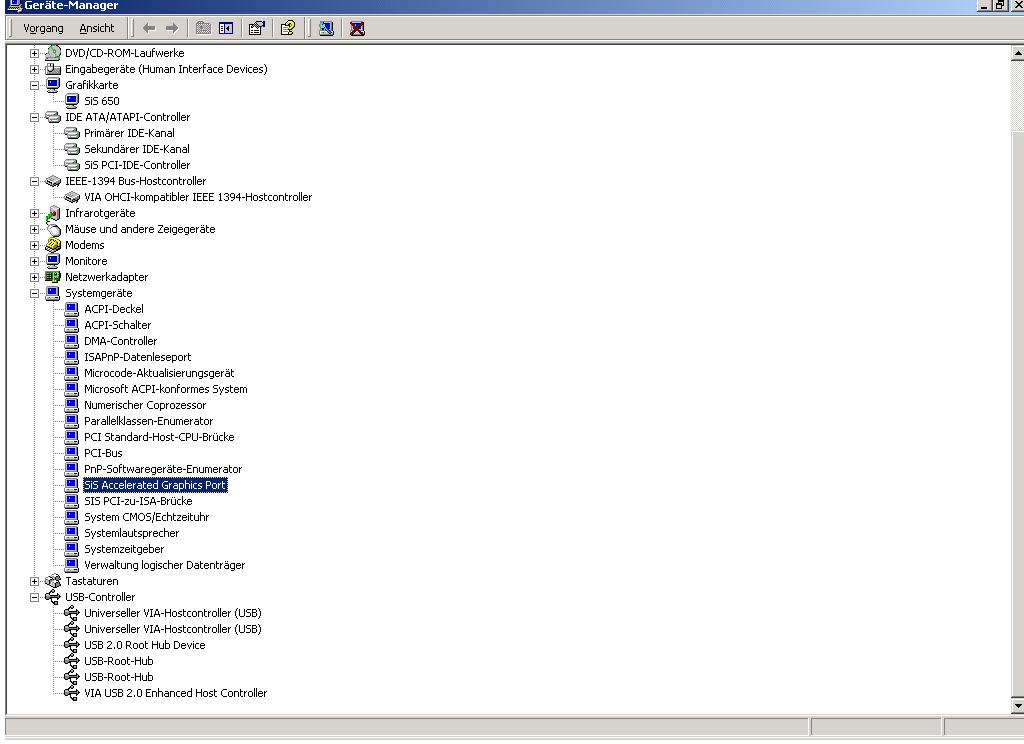Expand the Tastaturen node

point(35,581)
